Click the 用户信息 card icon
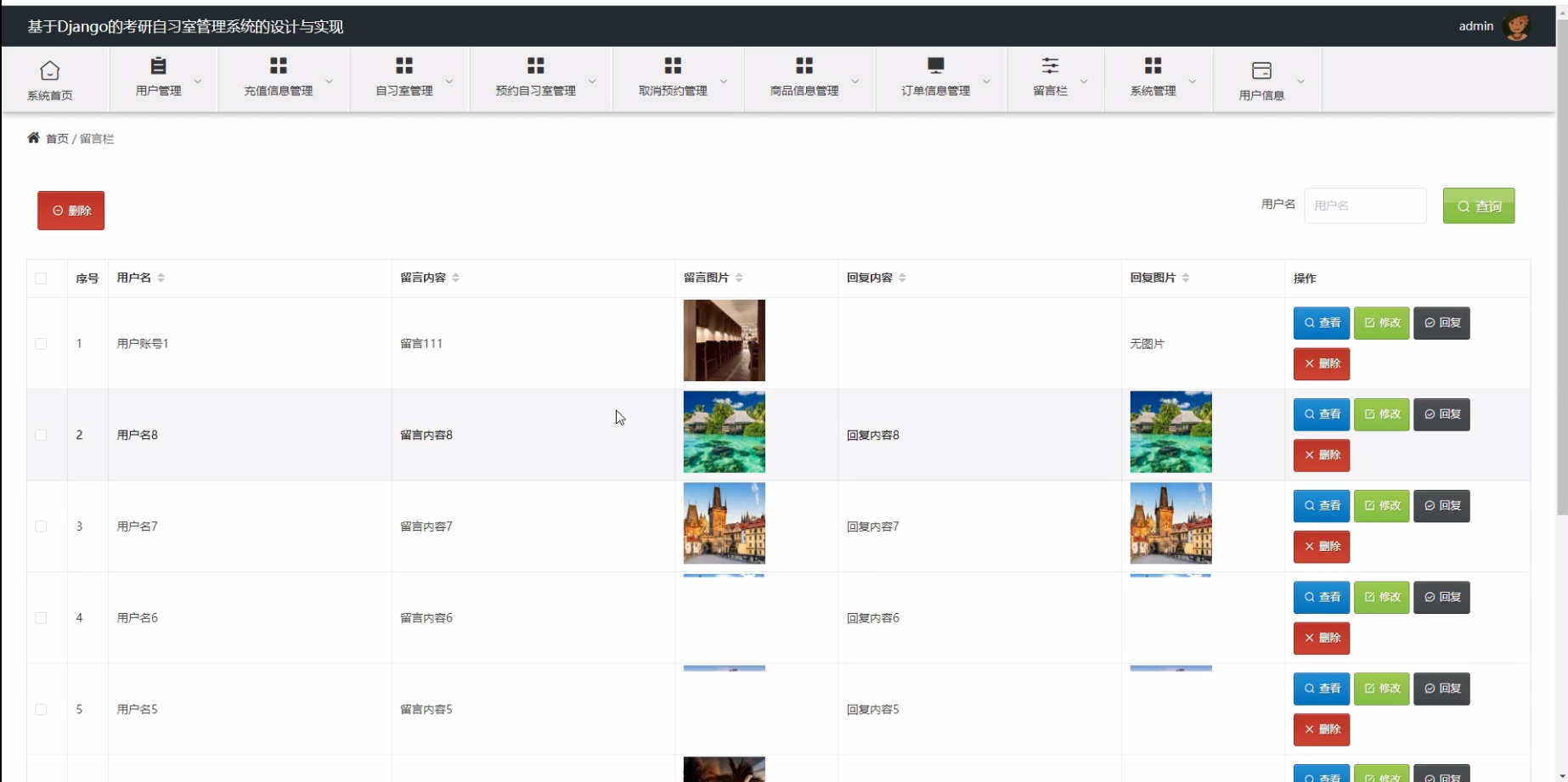 pos(1261,70)
